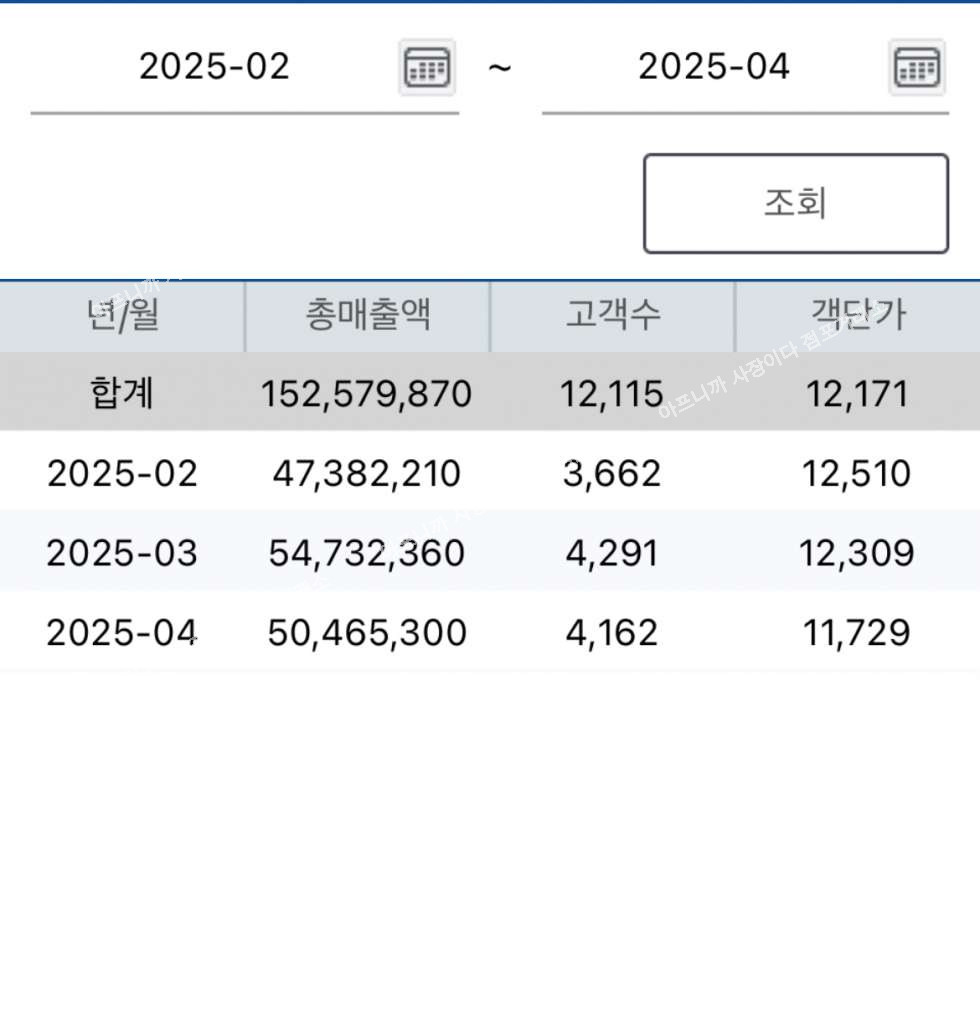
Task: Select the 합계 total row
Action: click(x=490, y=393)
